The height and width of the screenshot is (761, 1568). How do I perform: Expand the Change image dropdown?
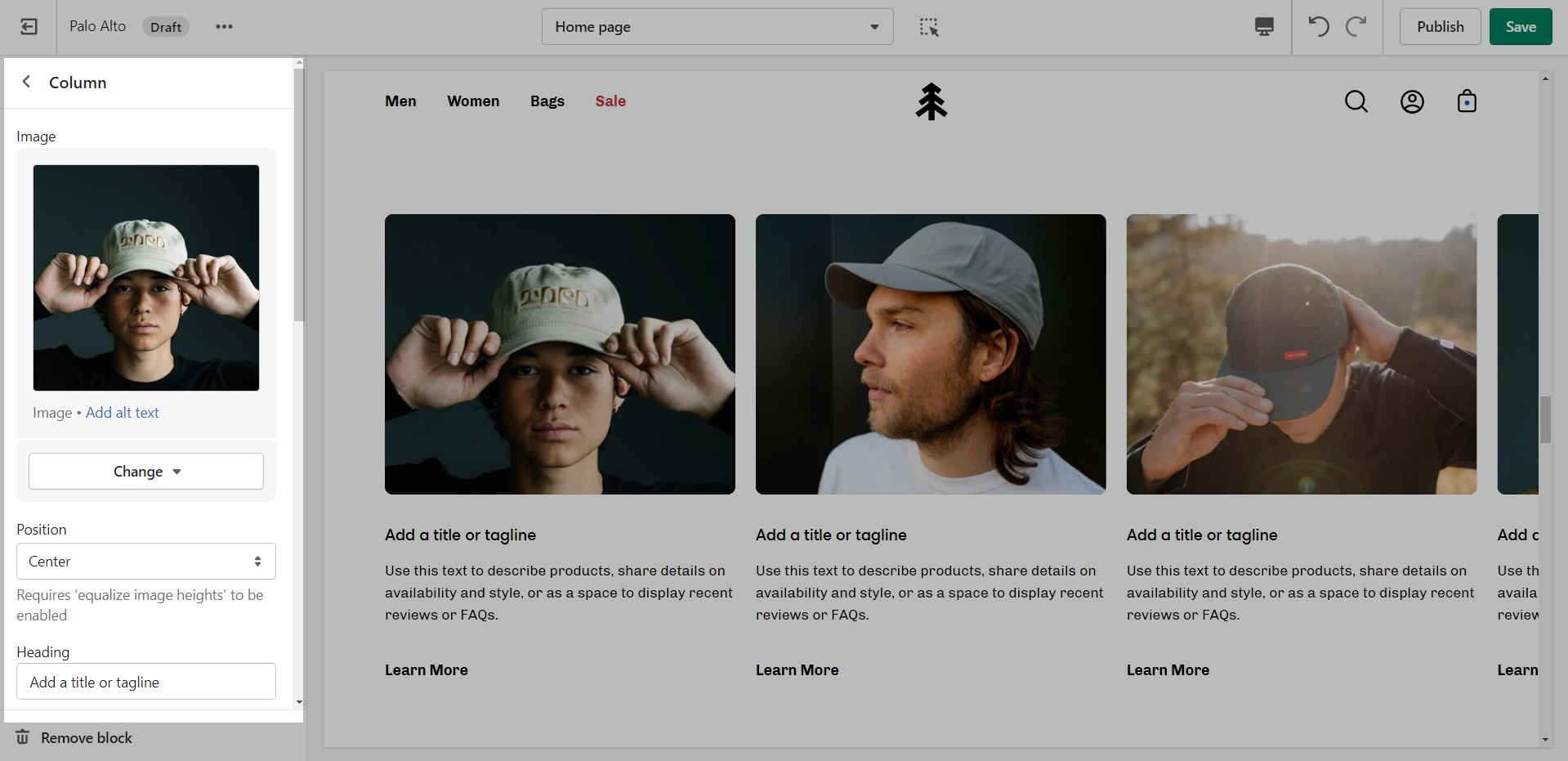point(146,472)
